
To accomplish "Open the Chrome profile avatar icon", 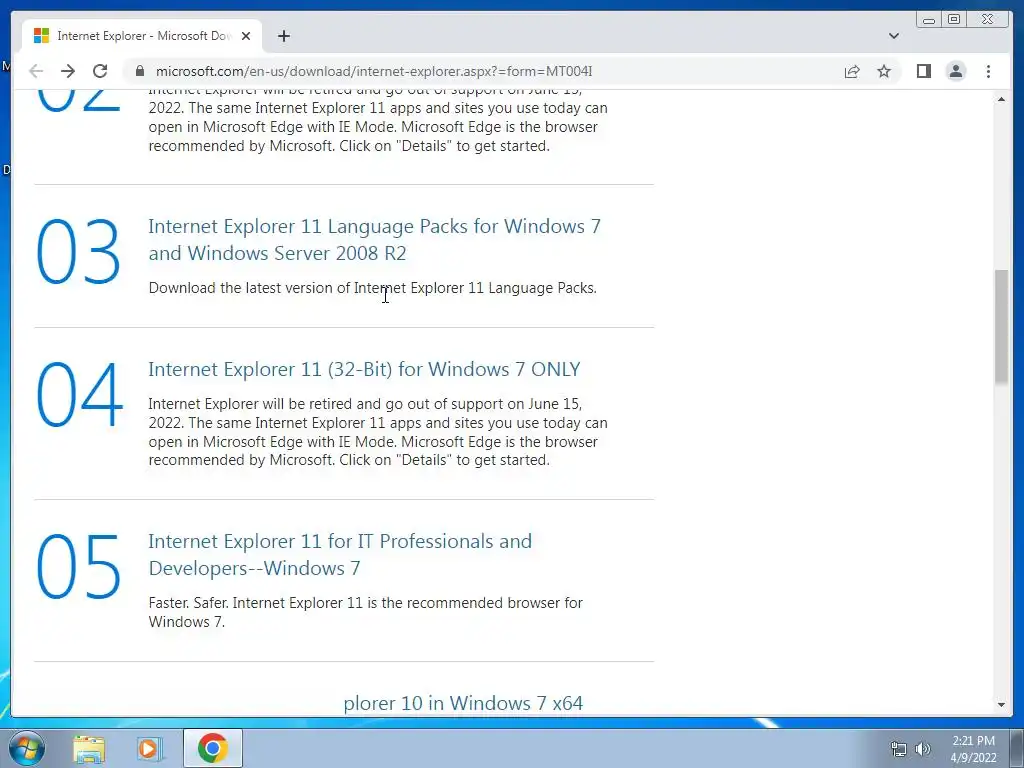I will [955, 71].
